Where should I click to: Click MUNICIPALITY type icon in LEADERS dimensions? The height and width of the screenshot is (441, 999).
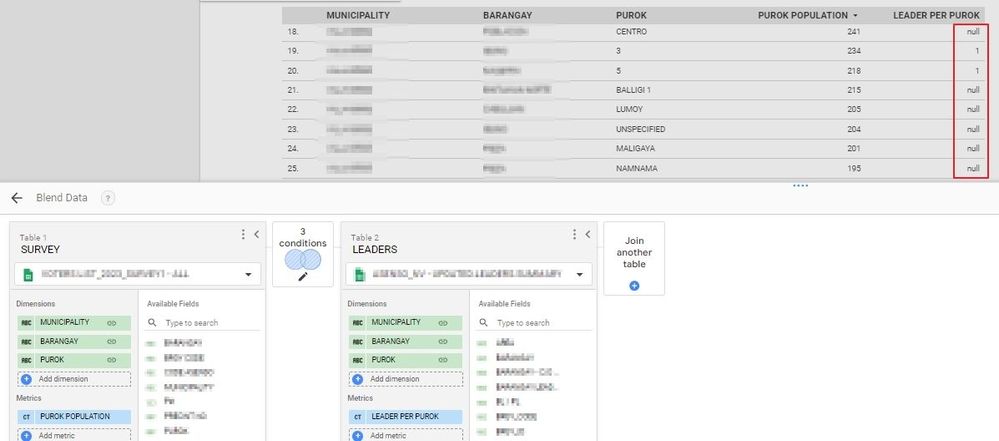point(357,322)
